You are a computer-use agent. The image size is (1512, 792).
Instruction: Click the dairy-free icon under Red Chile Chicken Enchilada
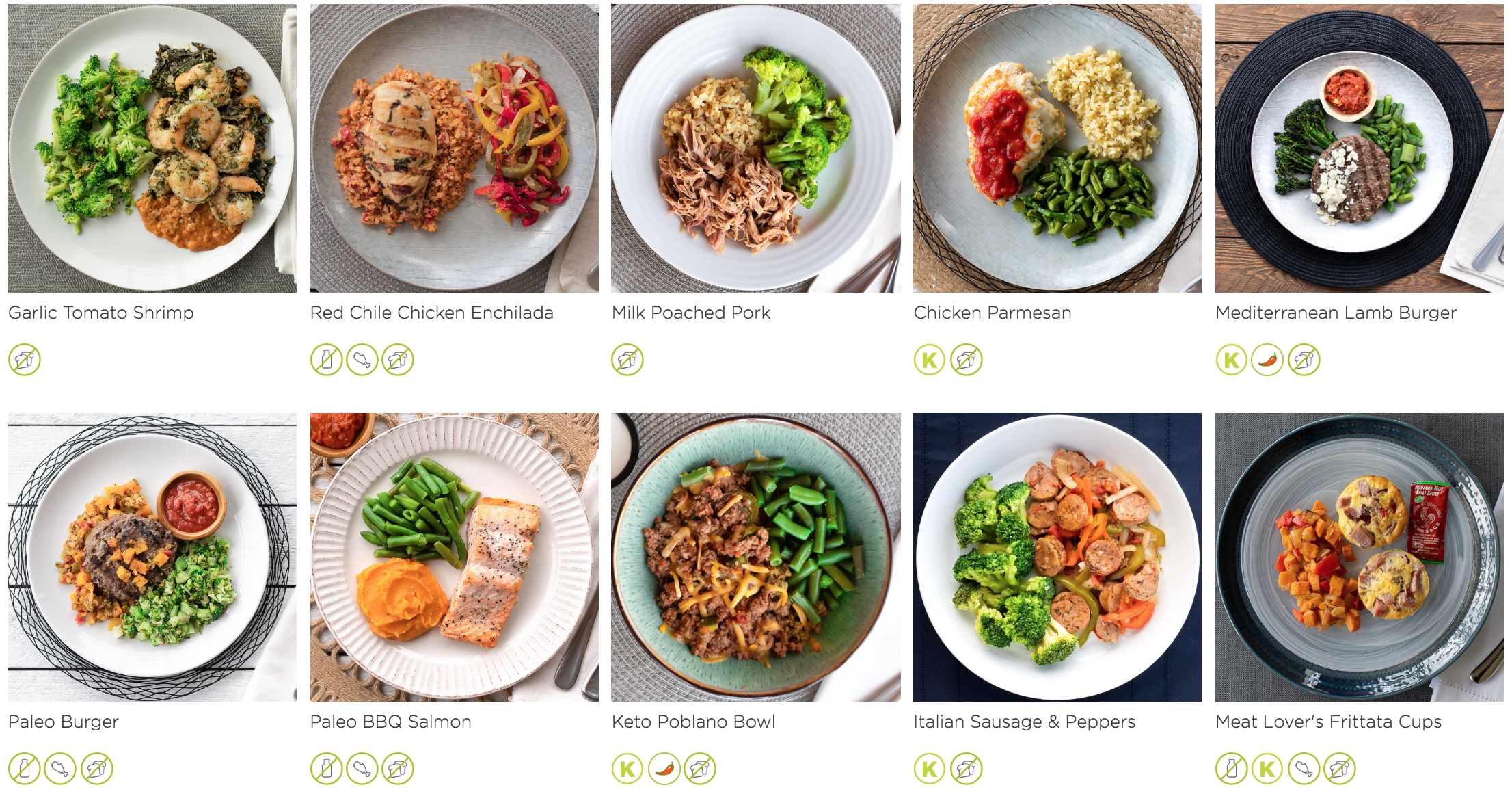click(327, 360)
